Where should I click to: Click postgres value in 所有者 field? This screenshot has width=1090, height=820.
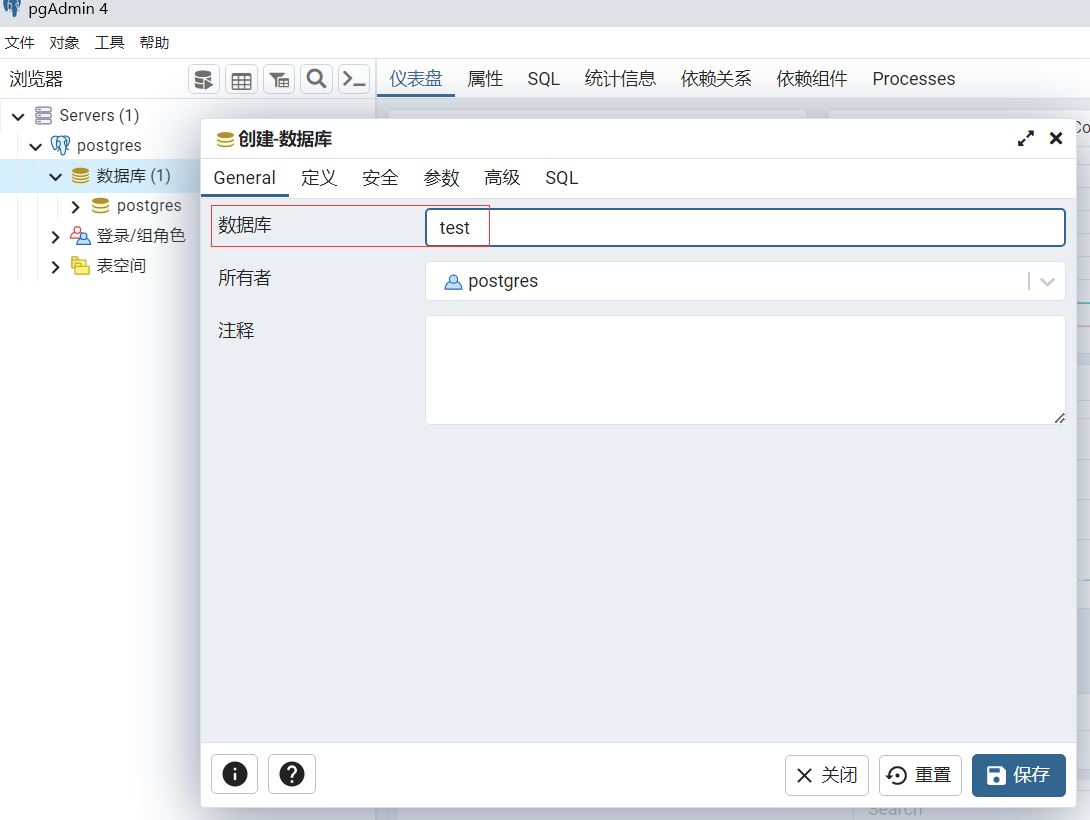(x=503, y=281)
